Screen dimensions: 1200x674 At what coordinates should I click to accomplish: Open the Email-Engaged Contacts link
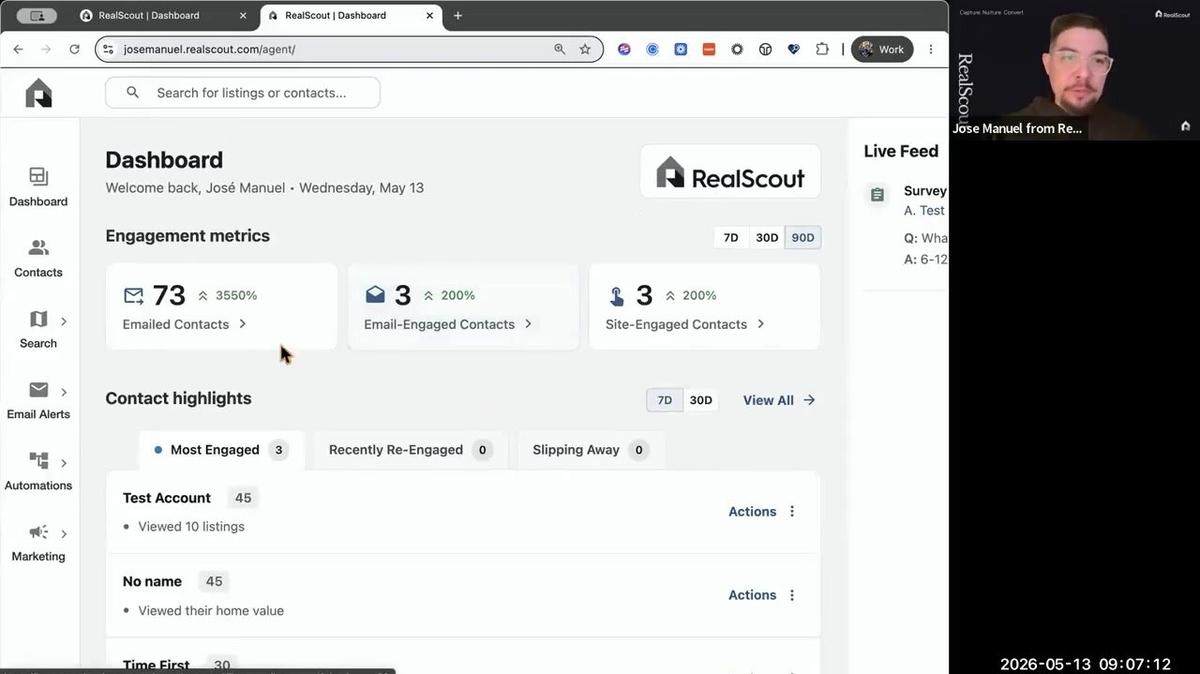point(439,324)
